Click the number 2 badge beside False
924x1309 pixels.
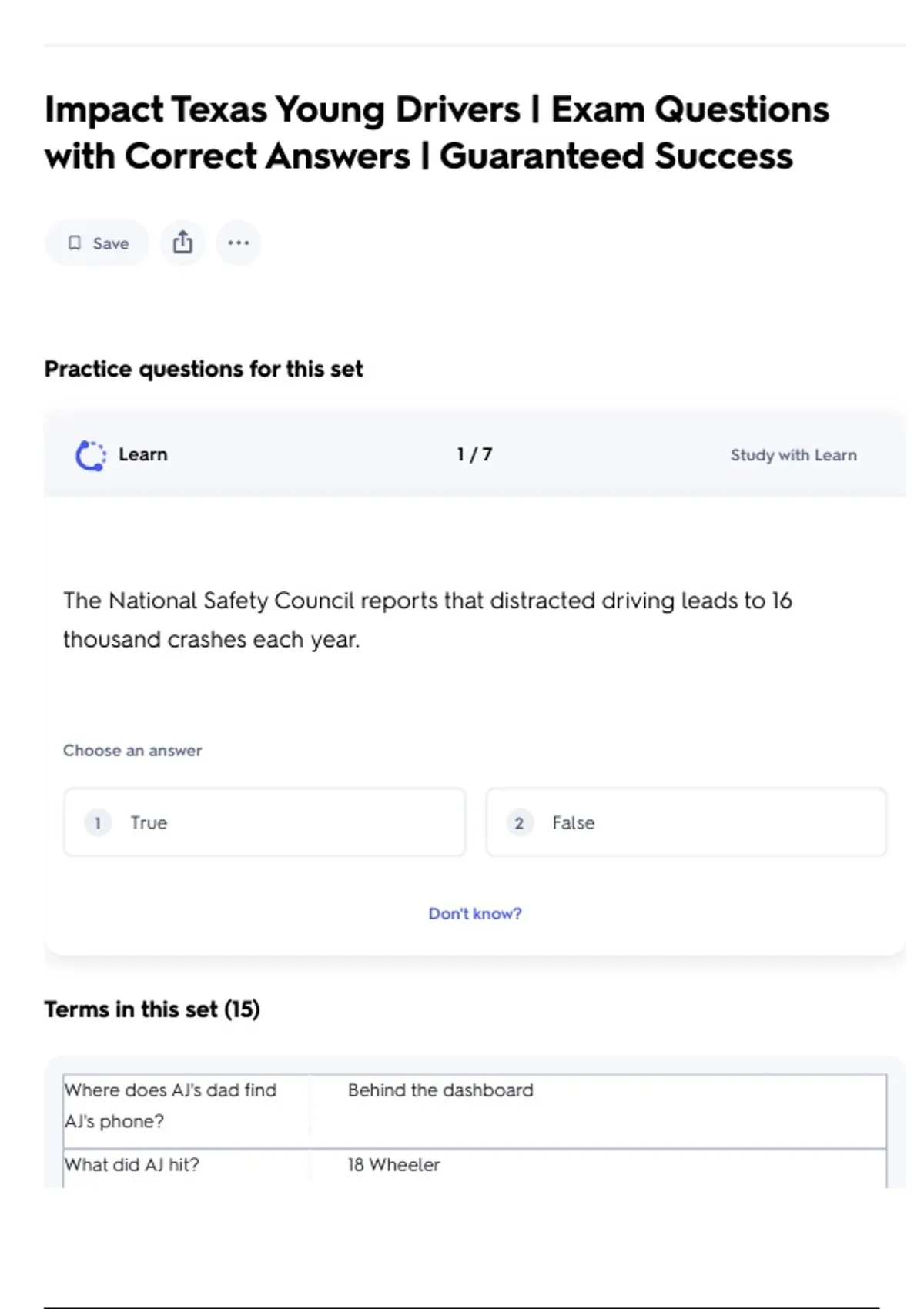[519, 822]
